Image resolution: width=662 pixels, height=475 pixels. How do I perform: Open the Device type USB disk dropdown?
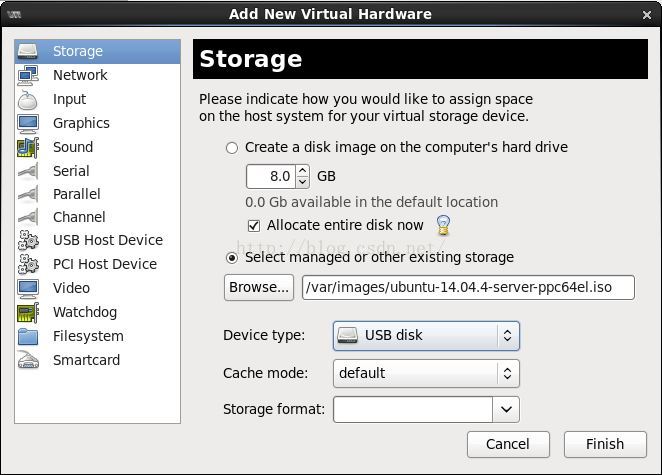[x=426, y=336]
